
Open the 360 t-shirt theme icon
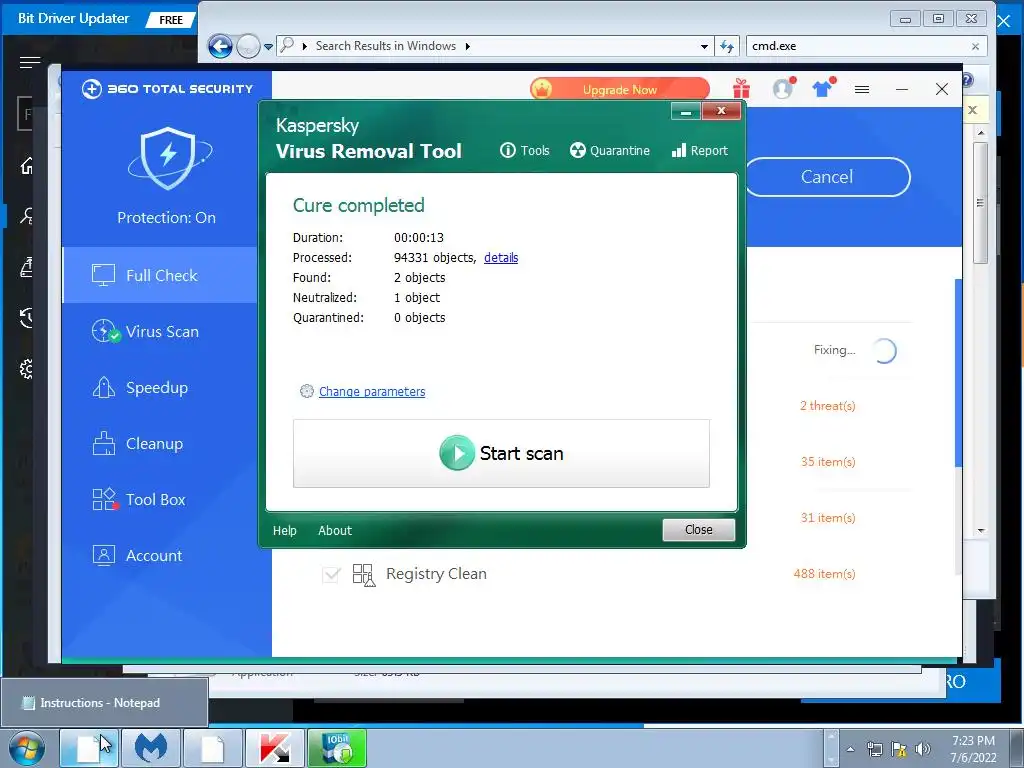click(823, 88)
